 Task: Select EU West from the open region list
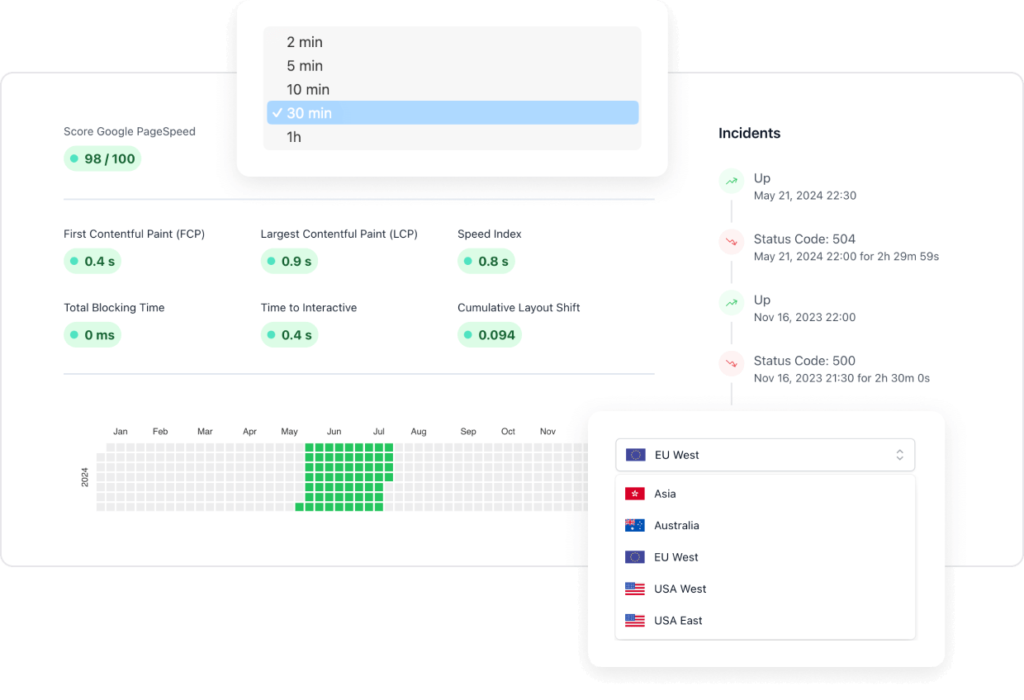coord(676,557)
